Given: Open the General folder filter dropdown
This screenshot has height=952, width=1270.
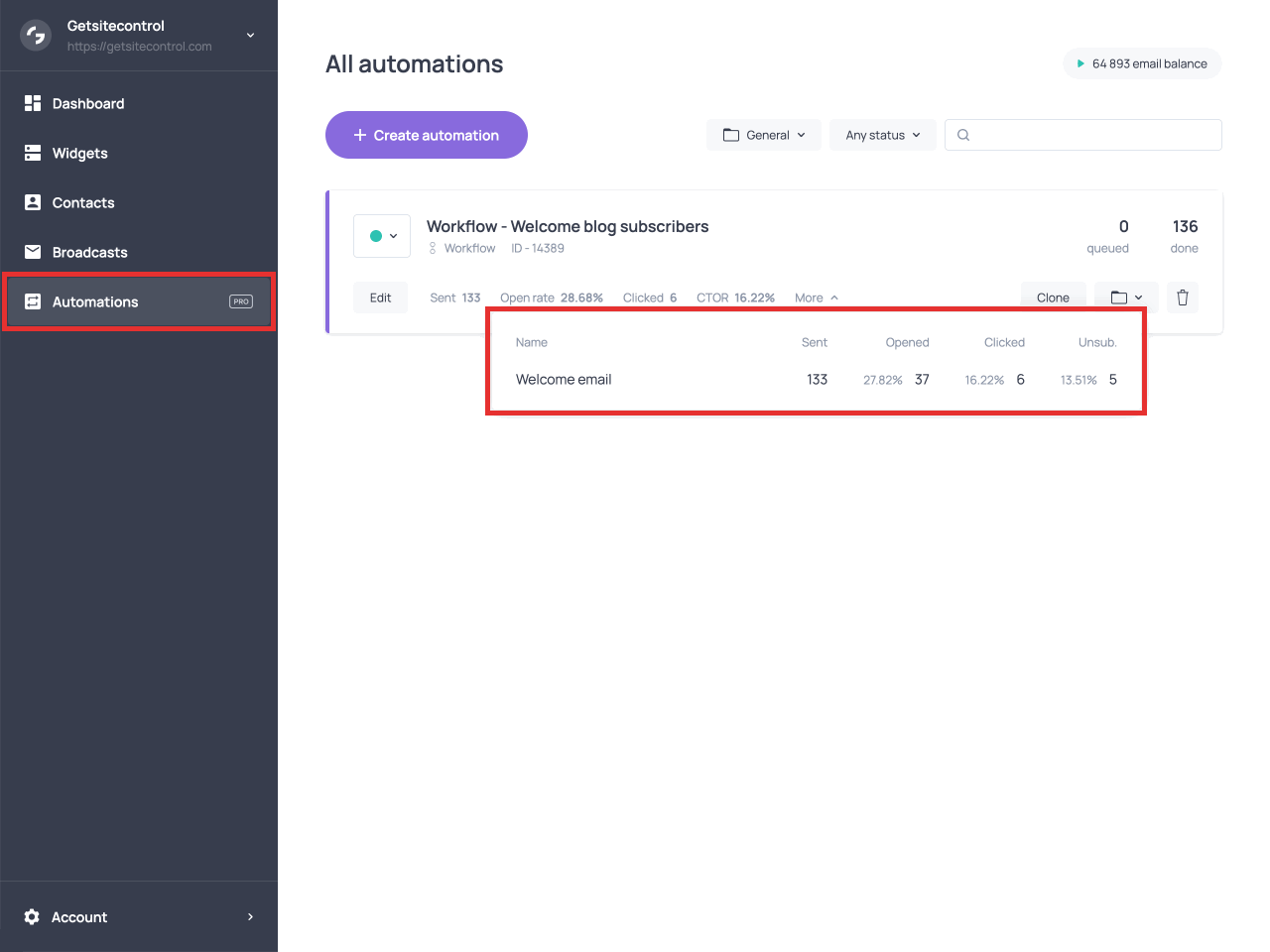Looking at the screenshot, I should tap(763, 135).
